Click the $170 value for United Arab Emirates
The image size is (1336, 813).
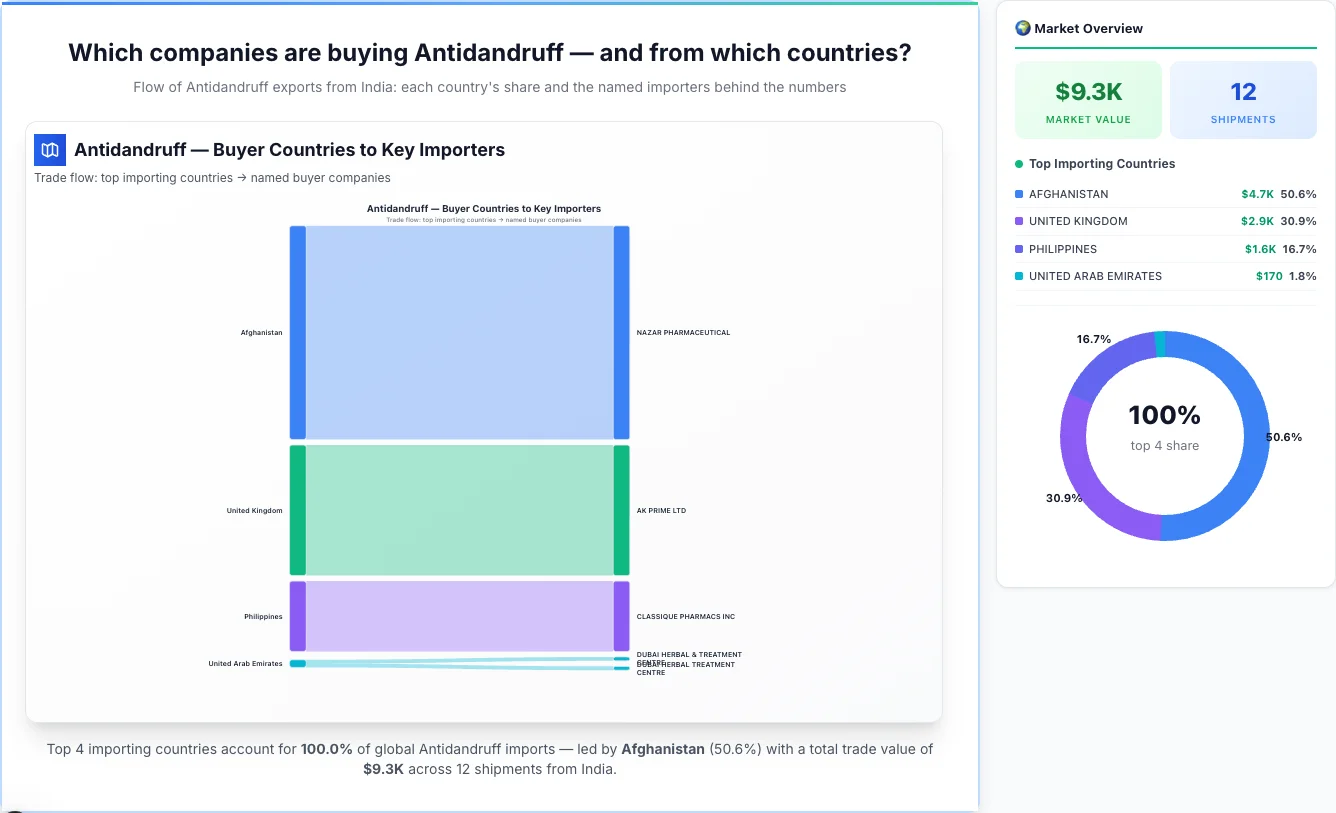tap(1269, 276)
